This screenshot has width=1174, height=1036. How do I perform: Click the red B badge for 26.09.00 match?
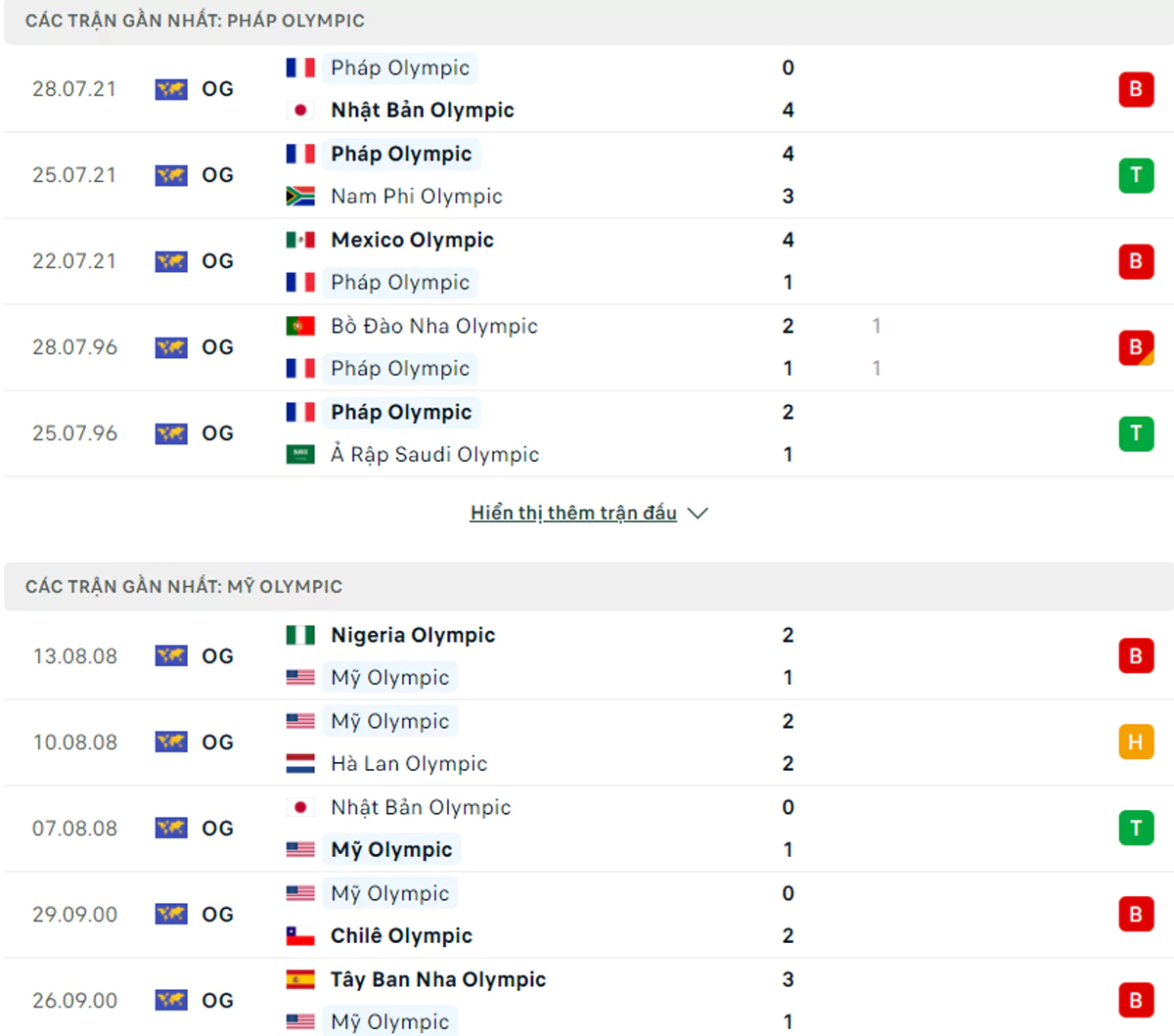(x=1136, y=1000)
